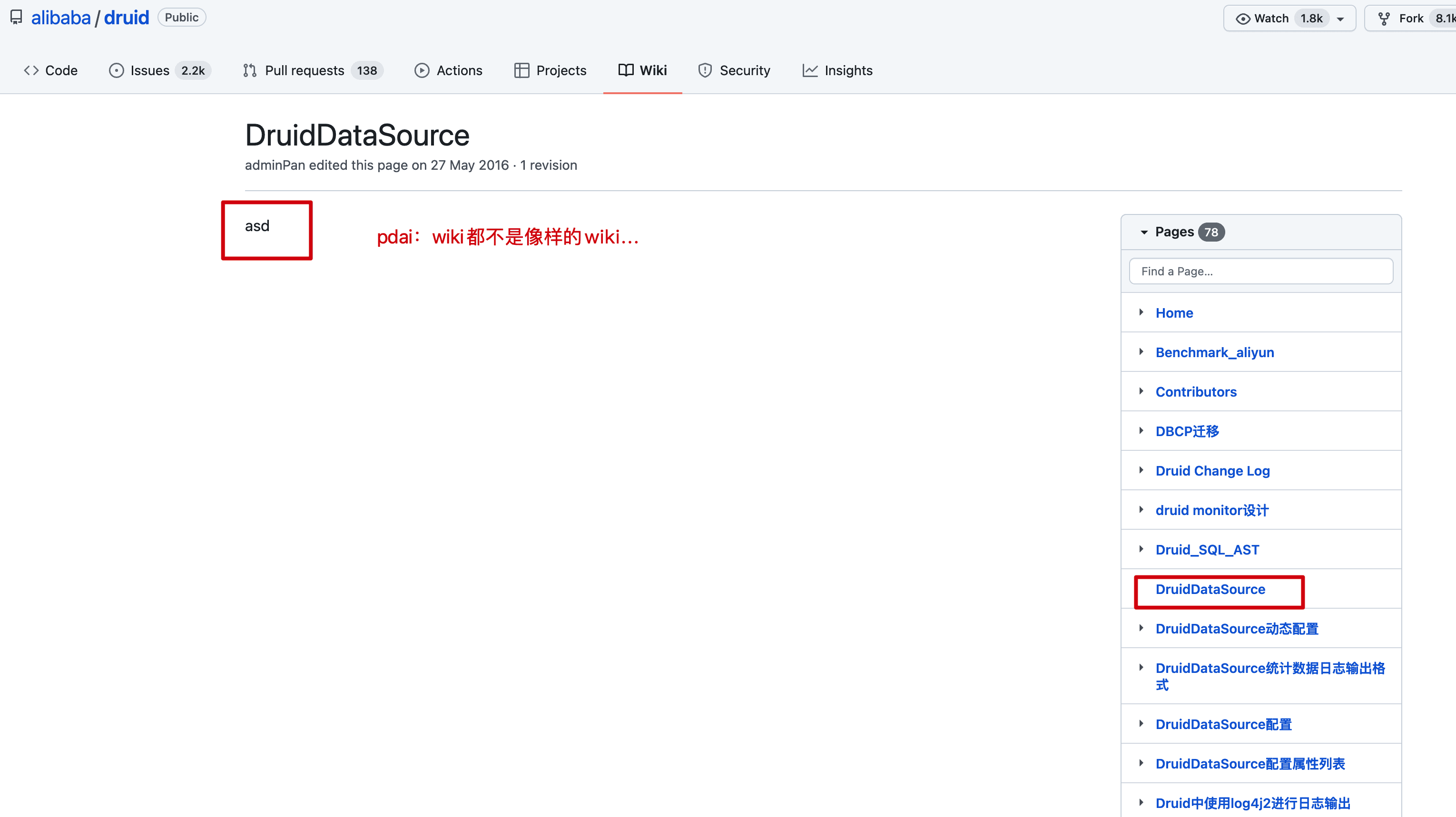Click the Pull requests branch icon

click(250, 71)
